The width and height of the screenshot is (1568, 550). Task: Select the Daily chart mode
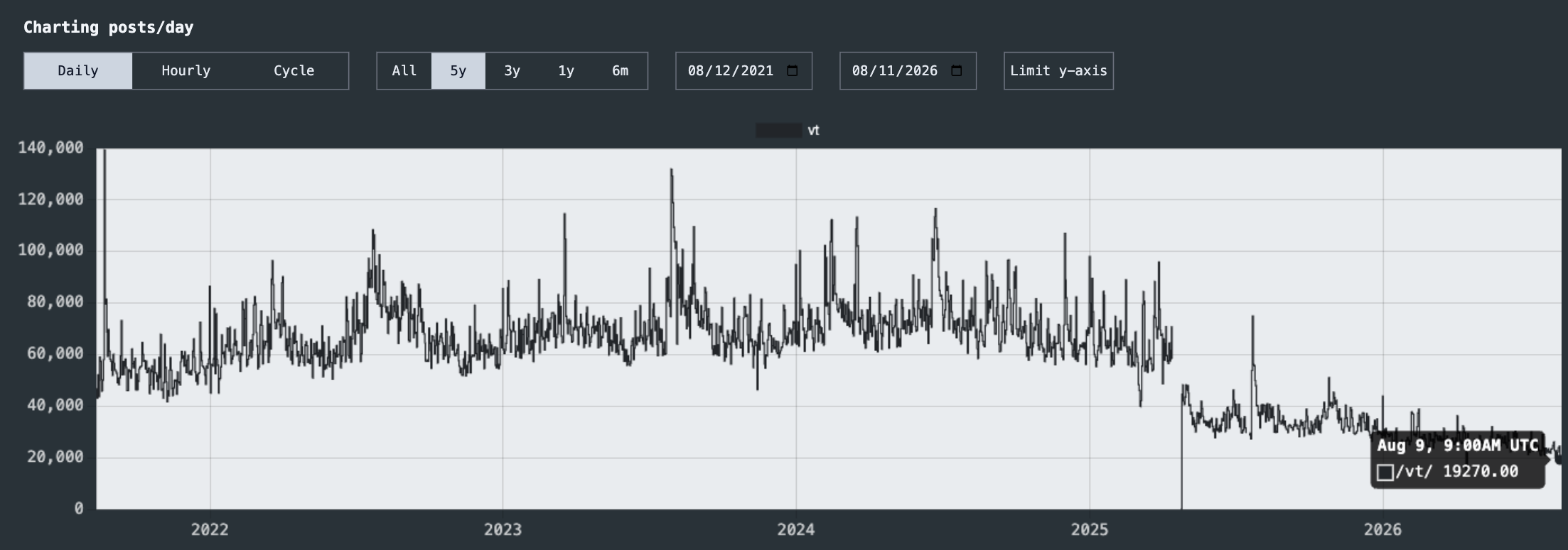pyautogui.click(x=78, y=71)
